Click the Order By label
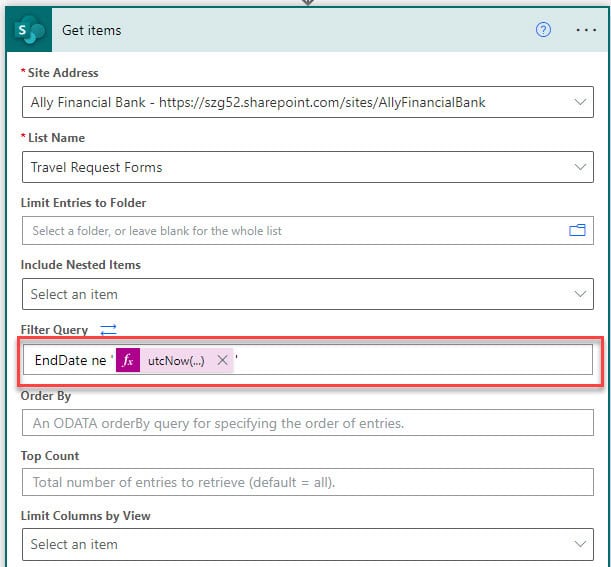Image resolution: width=611 pixels, height=567 pixels. click(x=46, y=396)
